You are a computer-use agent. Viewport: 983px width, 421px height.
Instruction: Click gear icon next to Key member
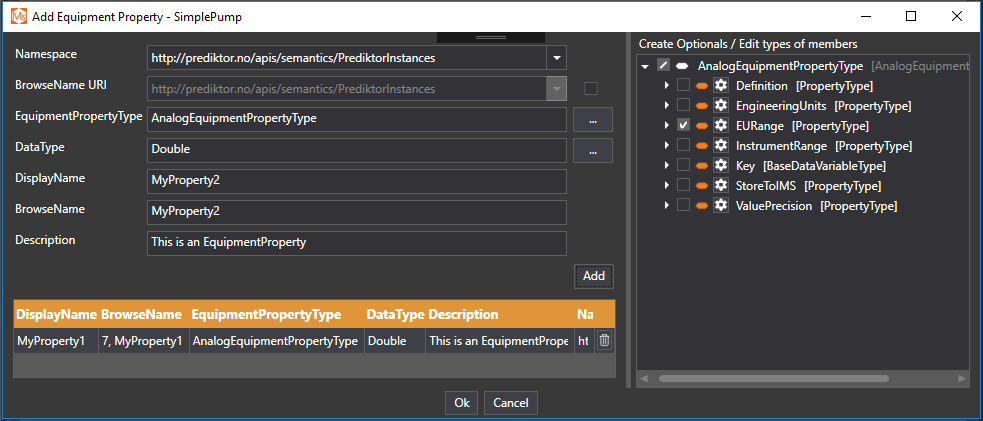click(720, 166)
